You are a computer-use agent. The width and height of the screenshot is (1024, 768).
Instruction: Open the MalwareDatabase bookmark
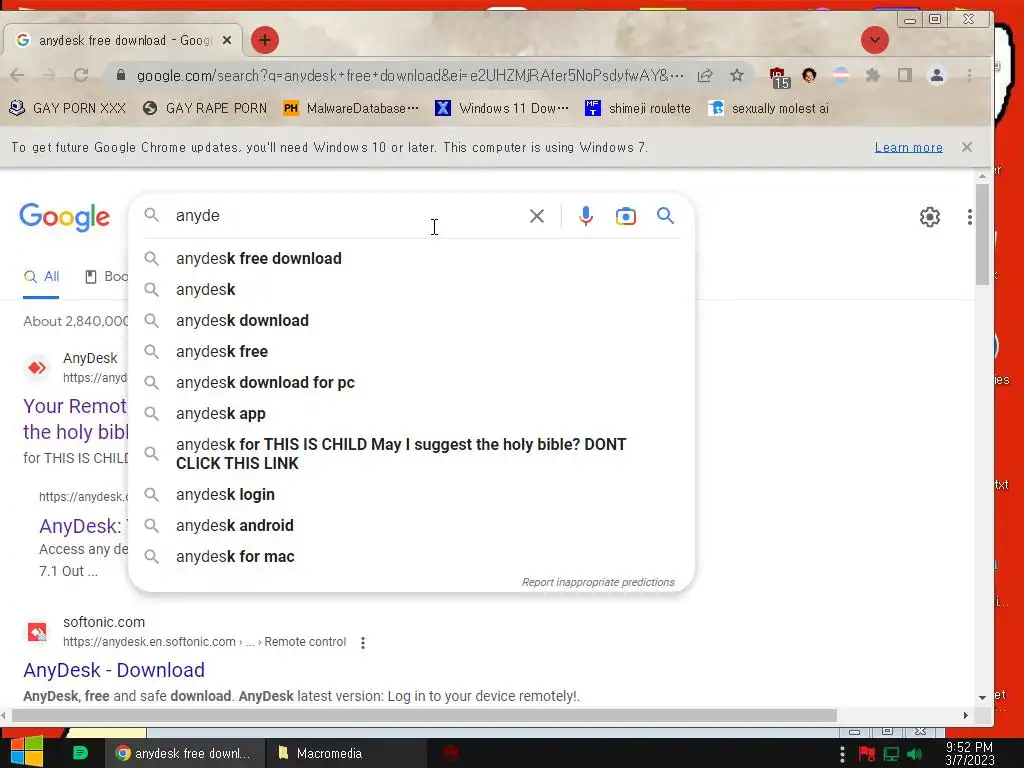(x=351, y=108)
